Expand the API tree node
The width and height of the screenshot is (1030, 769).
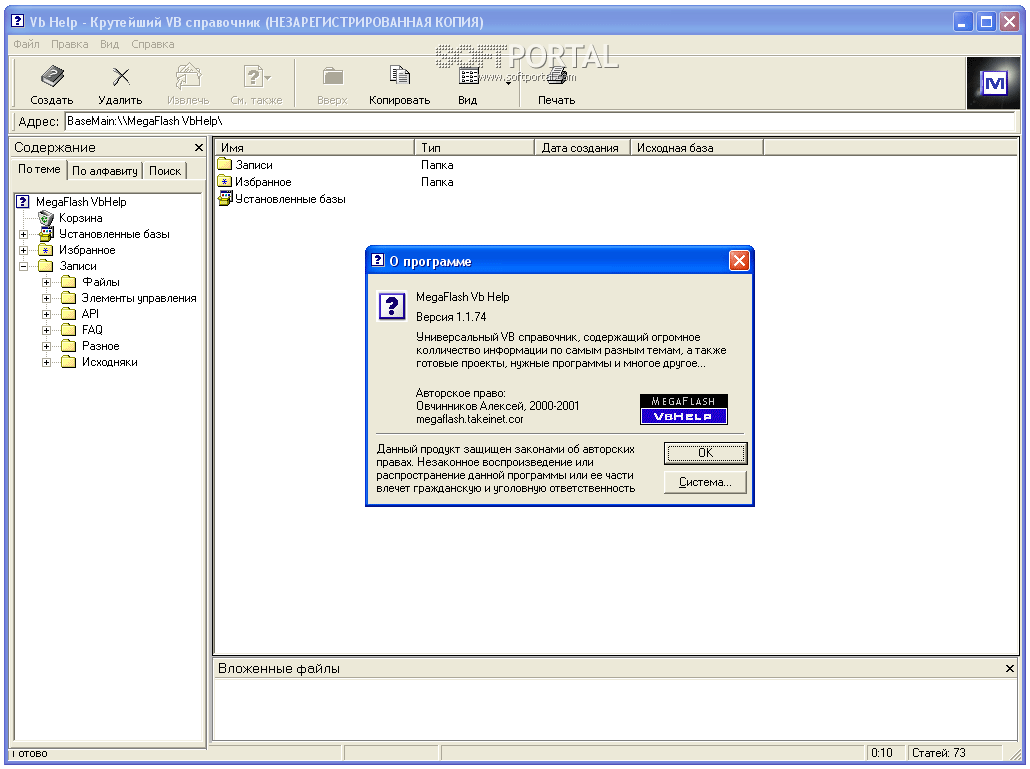tap(47, 315)
